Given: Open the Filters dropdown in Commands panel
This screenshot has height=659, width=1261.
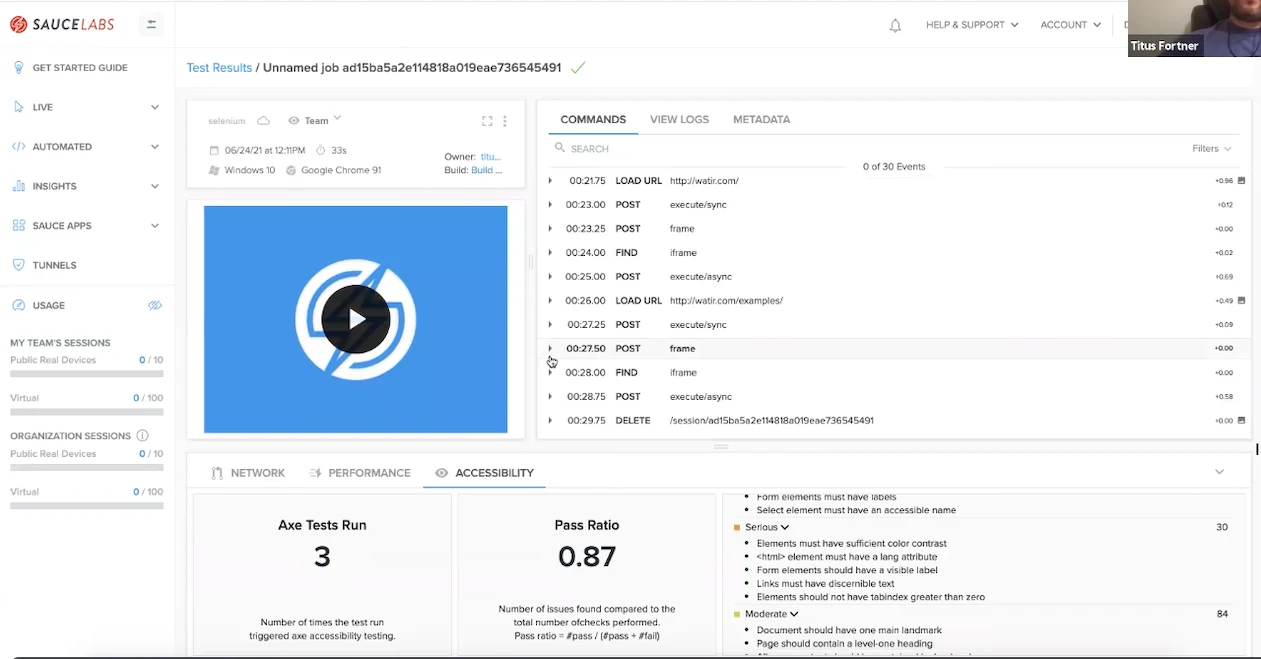Looking at the screenshot, I should pos(1210,148).
